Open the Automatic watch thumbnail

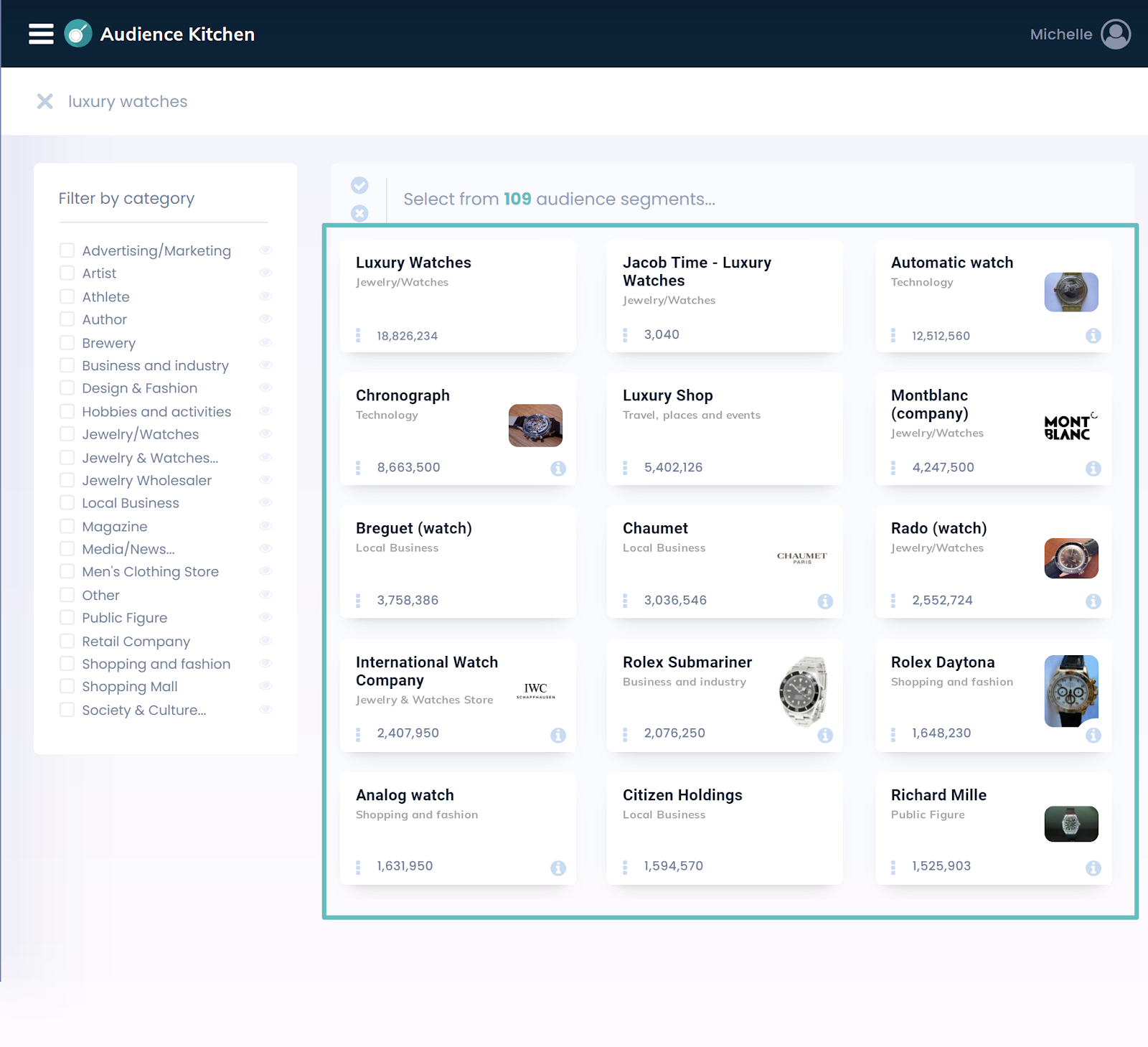click(1071, 292)
